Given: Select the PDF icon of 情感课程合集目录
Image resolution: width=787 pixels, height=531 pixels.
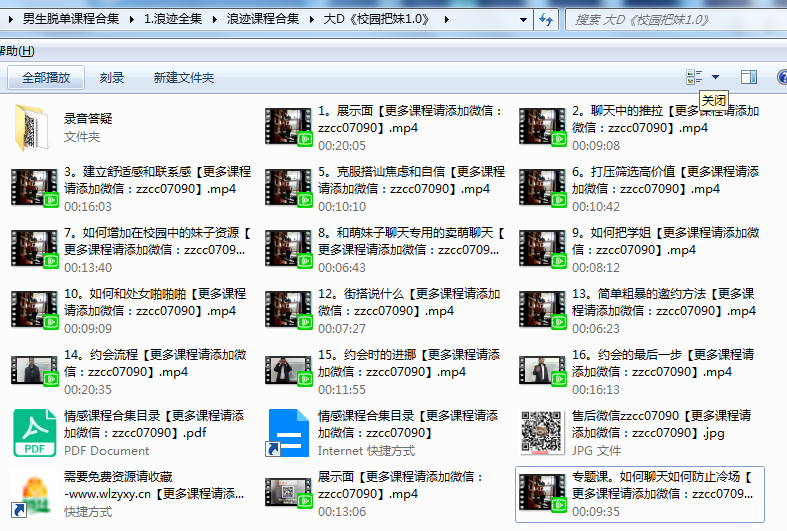Looking at the screenshot, I should pyautogui.click(x=34, y=432).
